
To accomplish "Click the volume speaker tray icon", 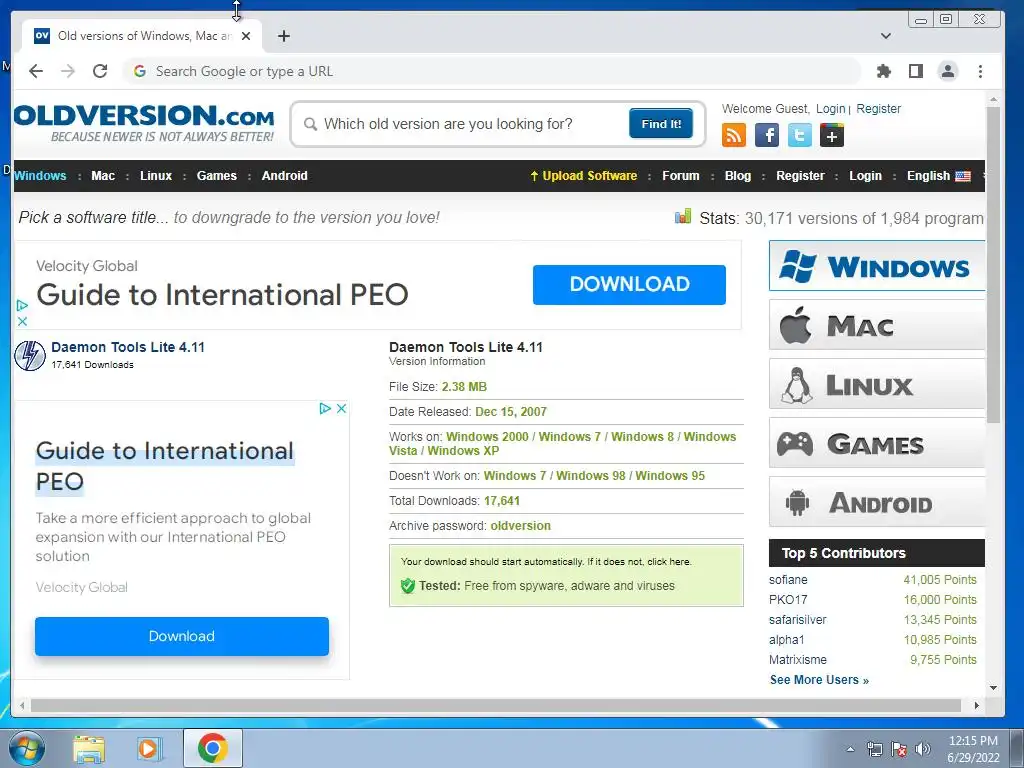I will [x=923, y=749].
